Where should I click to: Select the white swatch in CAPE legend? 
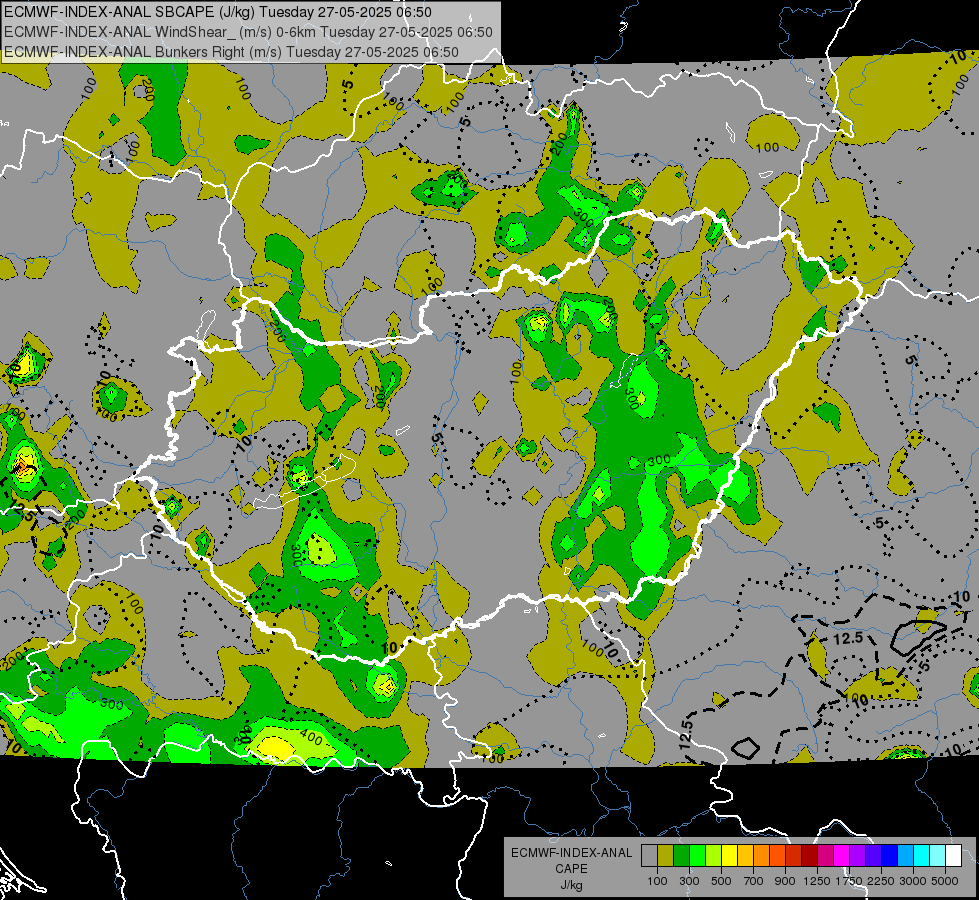click(953, 855)
